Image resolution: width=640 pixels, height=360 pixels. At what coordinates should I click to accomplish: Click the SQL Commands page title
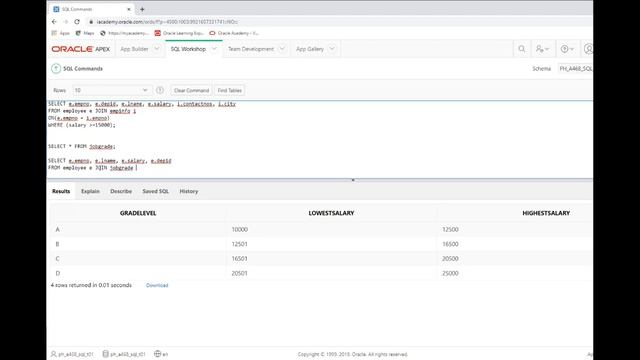pyautogui.click(x=83, y=69)
